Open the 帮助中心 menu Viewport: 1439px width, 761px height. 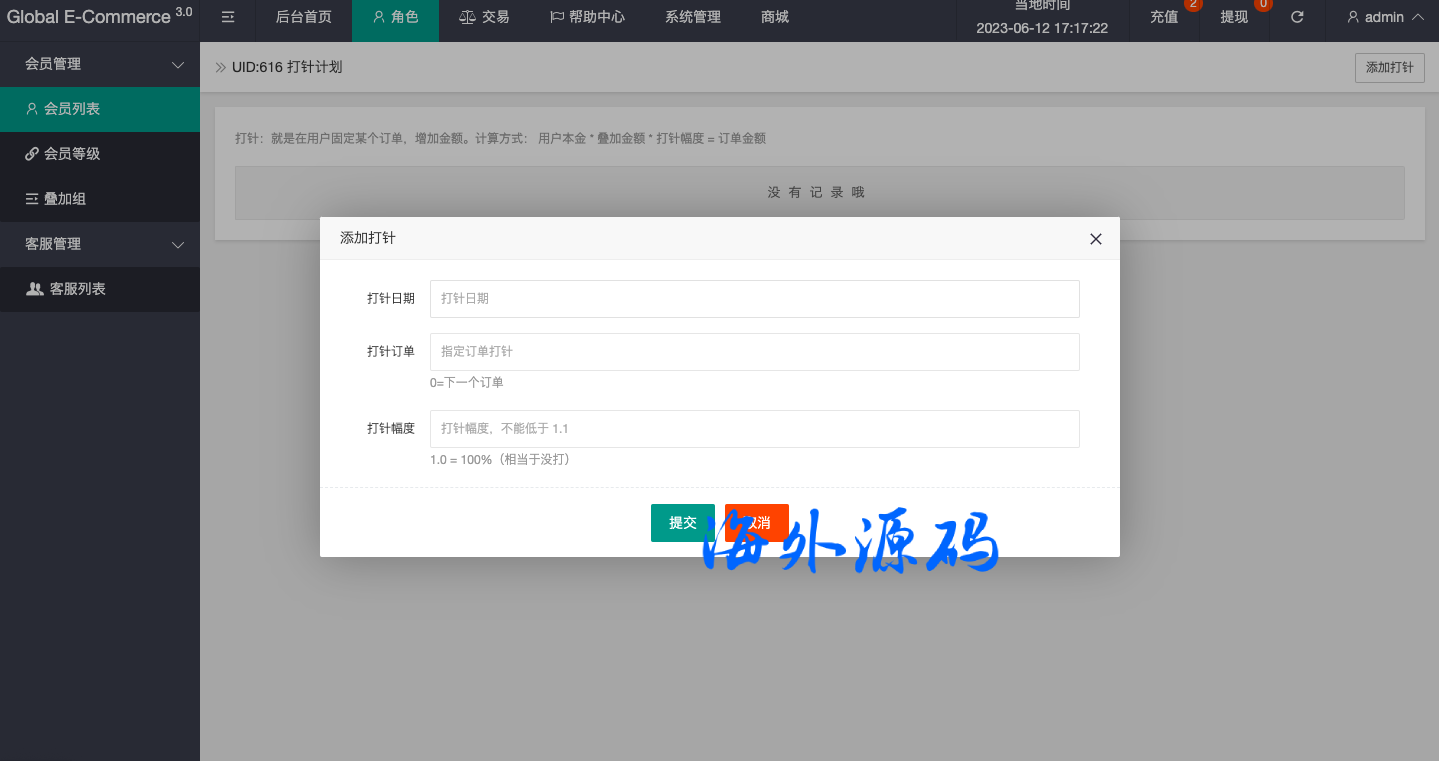coord(587,17)
